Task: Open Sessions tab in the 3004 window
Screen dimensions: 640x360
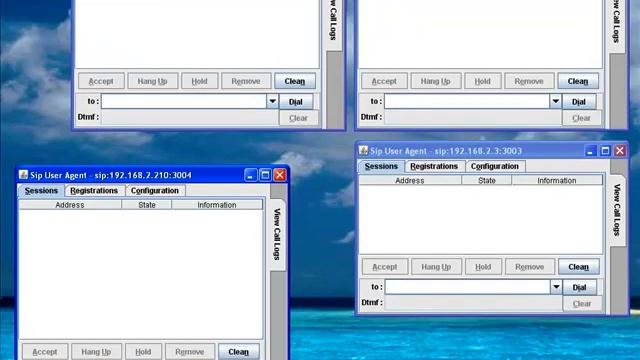Action: (x=41, y=191)
